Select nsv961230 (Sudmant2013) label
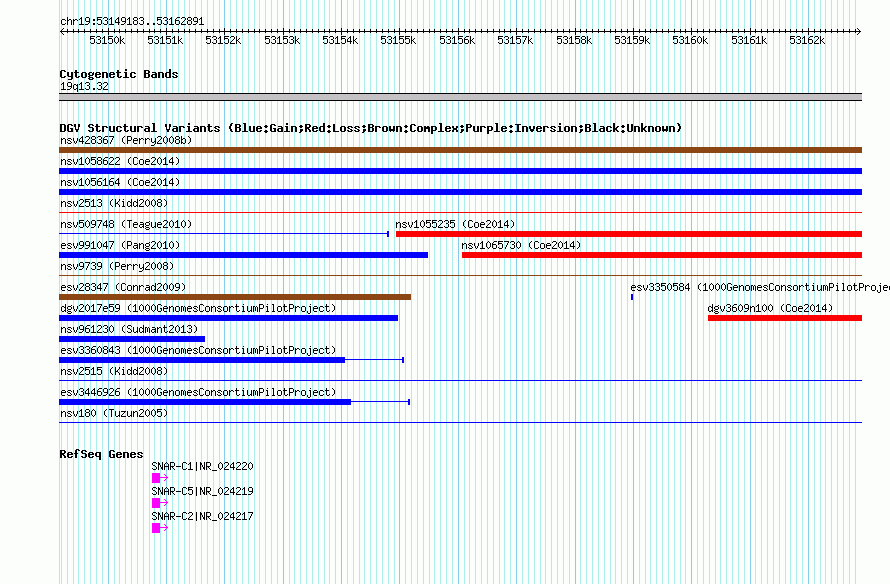The image size is (890, 584). [x=129, y=329]
